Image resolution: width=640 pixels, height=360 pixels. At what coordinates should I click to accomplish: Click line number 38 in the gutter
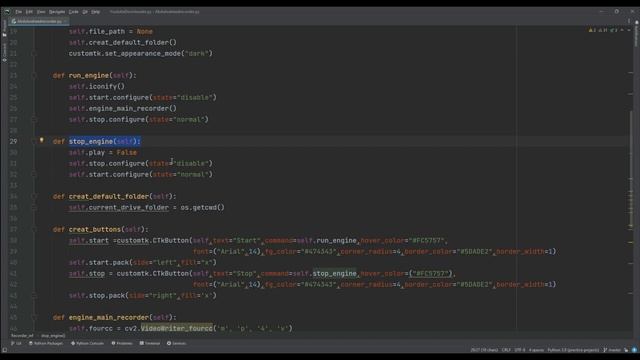13,240
